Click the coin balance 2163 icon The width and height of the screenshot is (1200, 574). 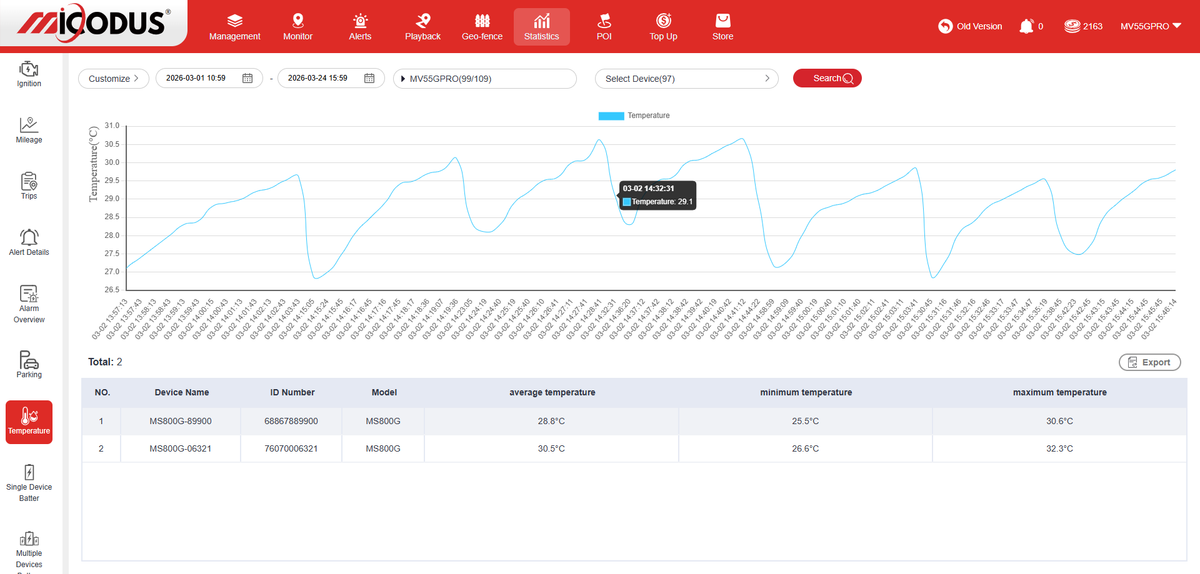click(1071, 26)
